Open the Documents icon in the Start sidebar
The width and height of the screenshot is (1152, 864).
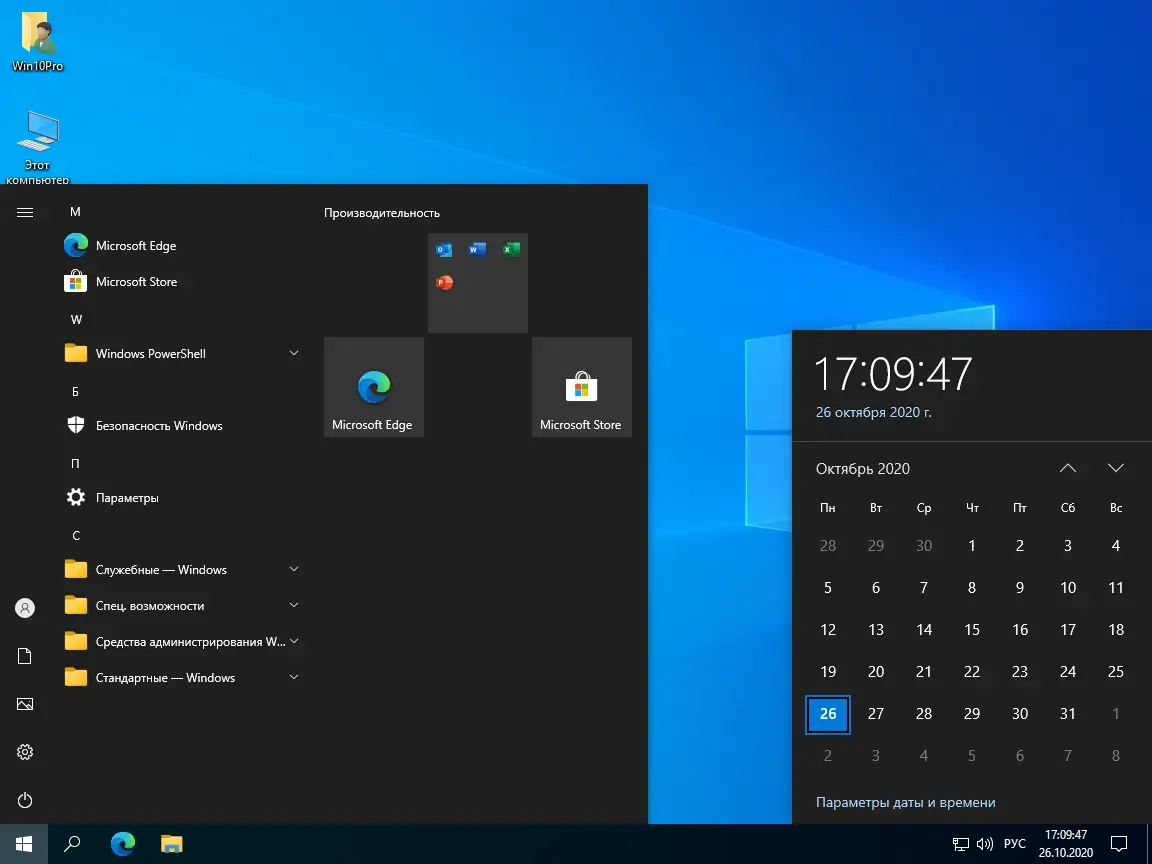point(24,655)
